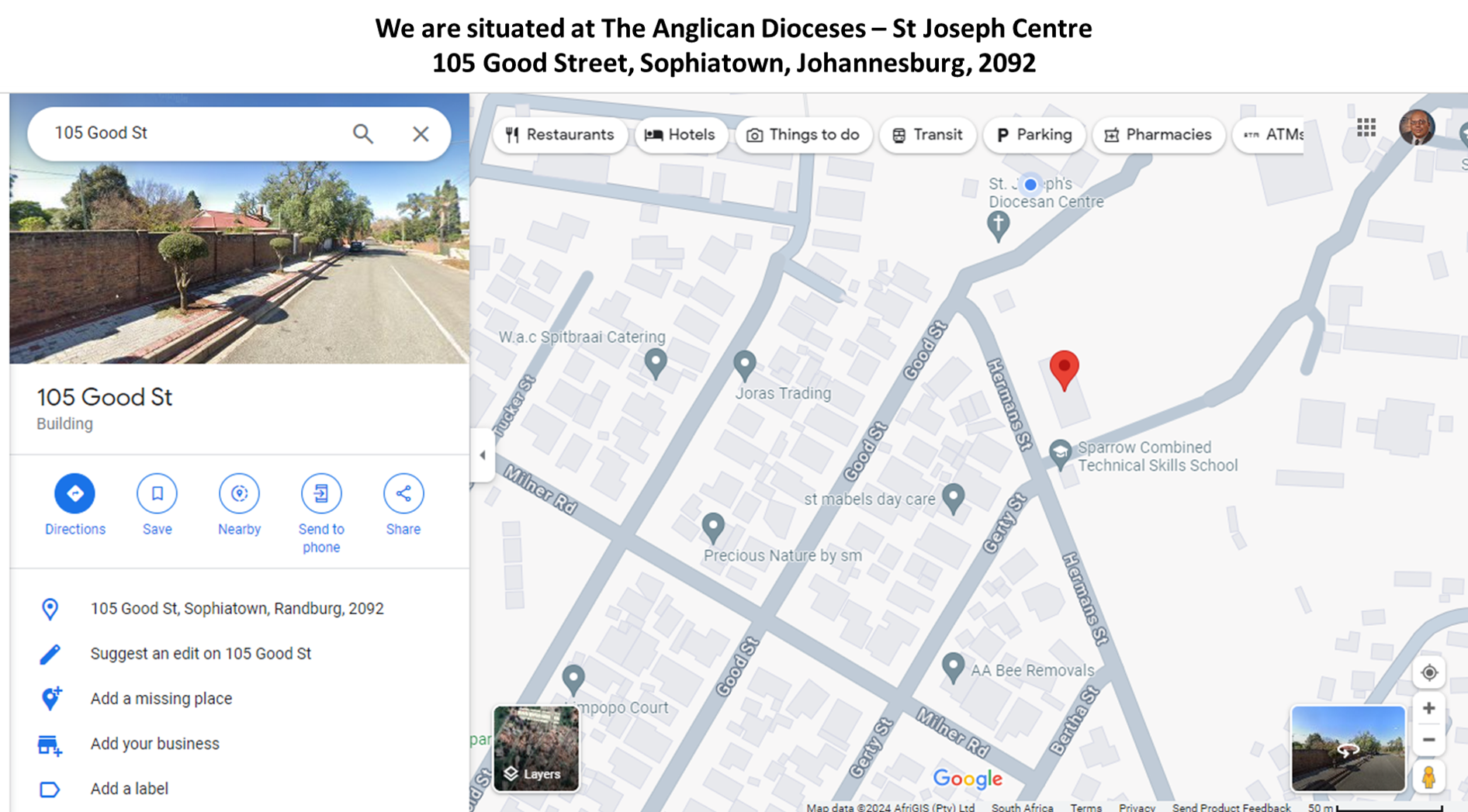
Task: Show your location button
Action: point(1428,673)
